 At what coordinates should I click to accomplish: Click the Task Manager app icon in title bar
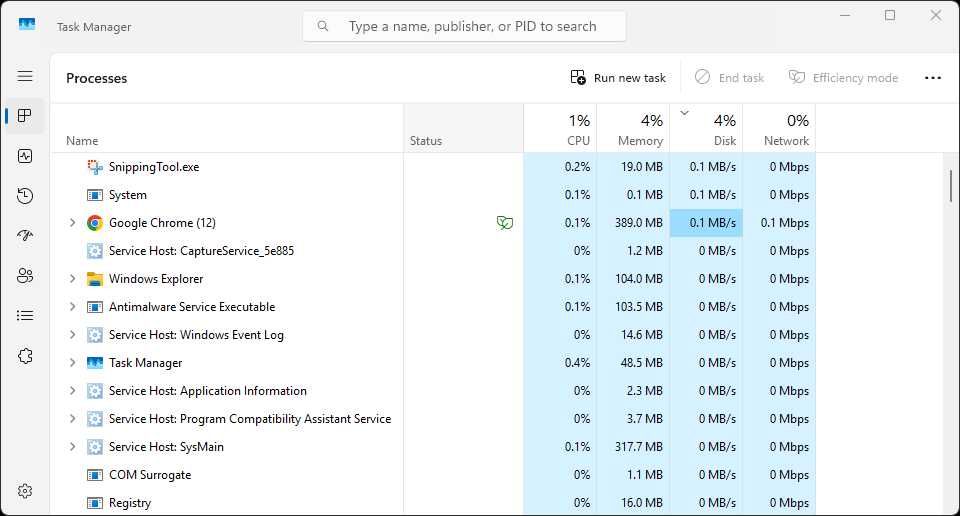coord(27,24)
